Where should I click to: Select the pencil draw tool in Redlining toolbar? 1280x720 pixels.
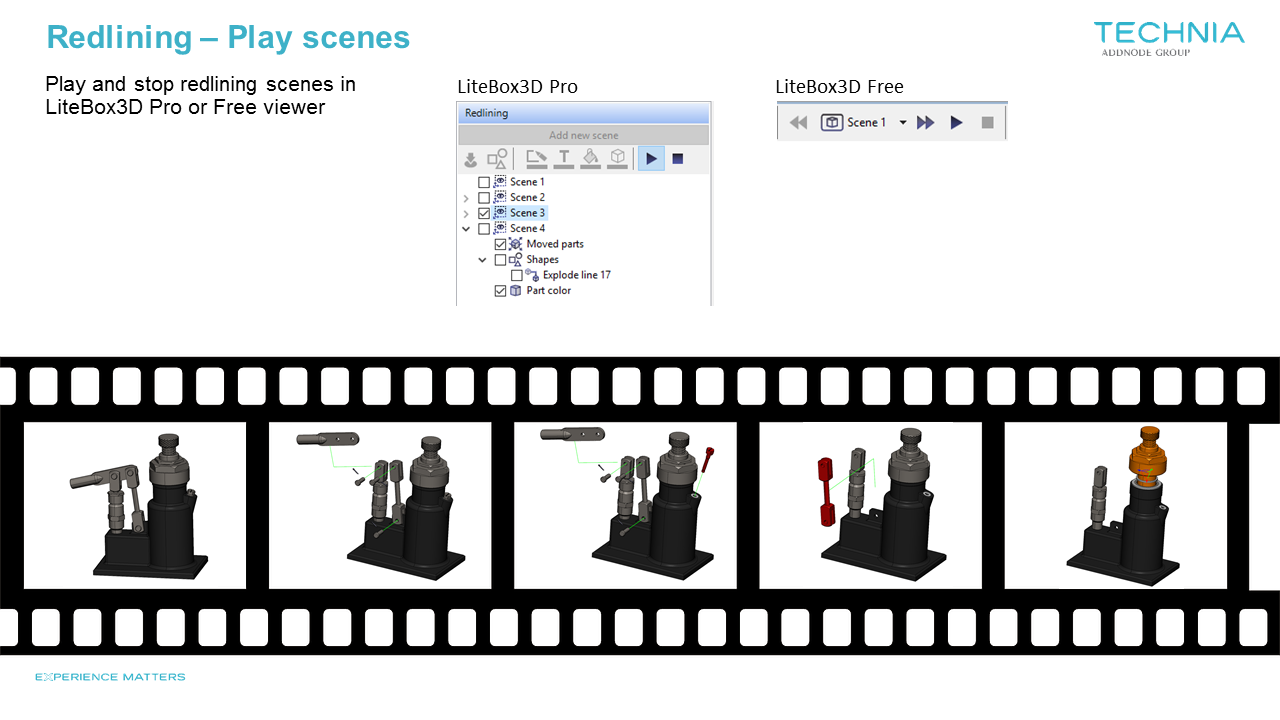(x=537, y=159)
